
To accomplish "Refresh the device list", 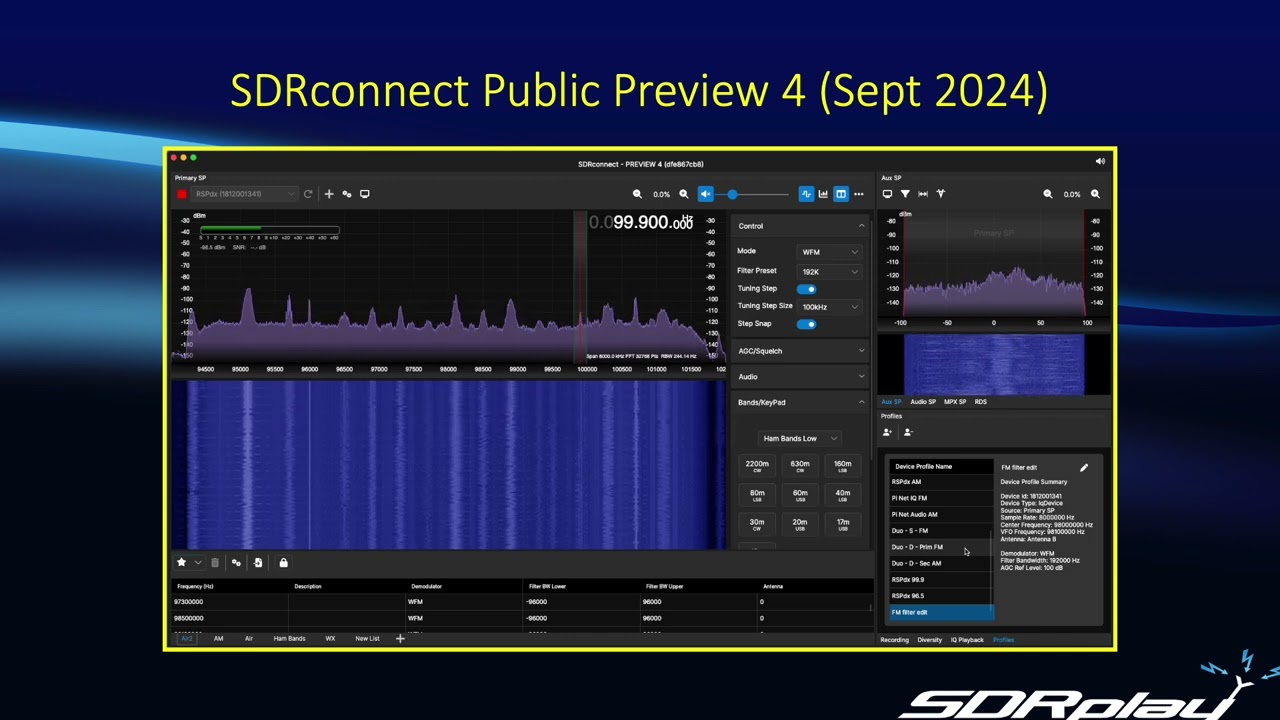I will 308,194.
